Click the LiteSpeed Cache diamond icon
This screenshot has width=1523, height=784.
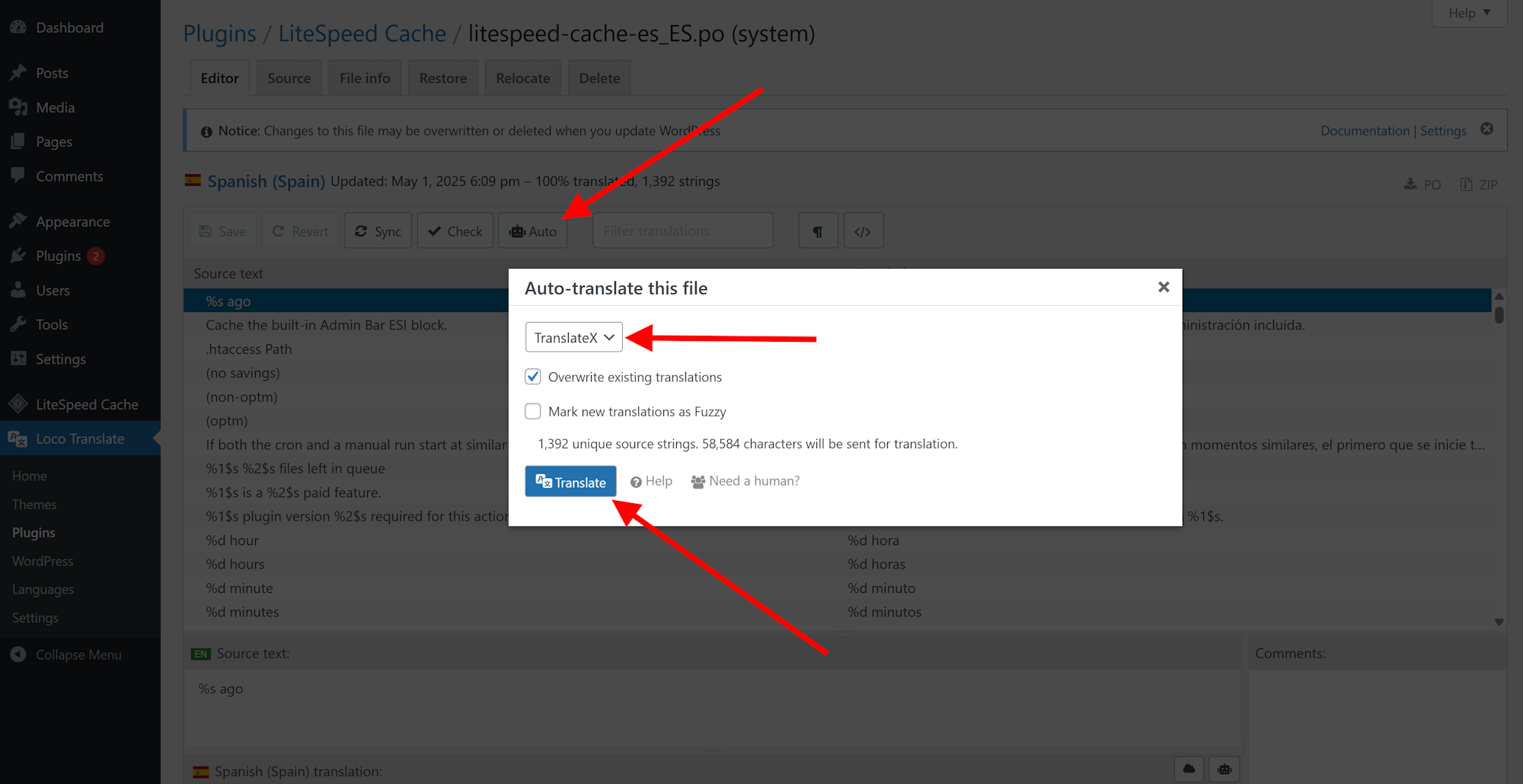[18, 404]
